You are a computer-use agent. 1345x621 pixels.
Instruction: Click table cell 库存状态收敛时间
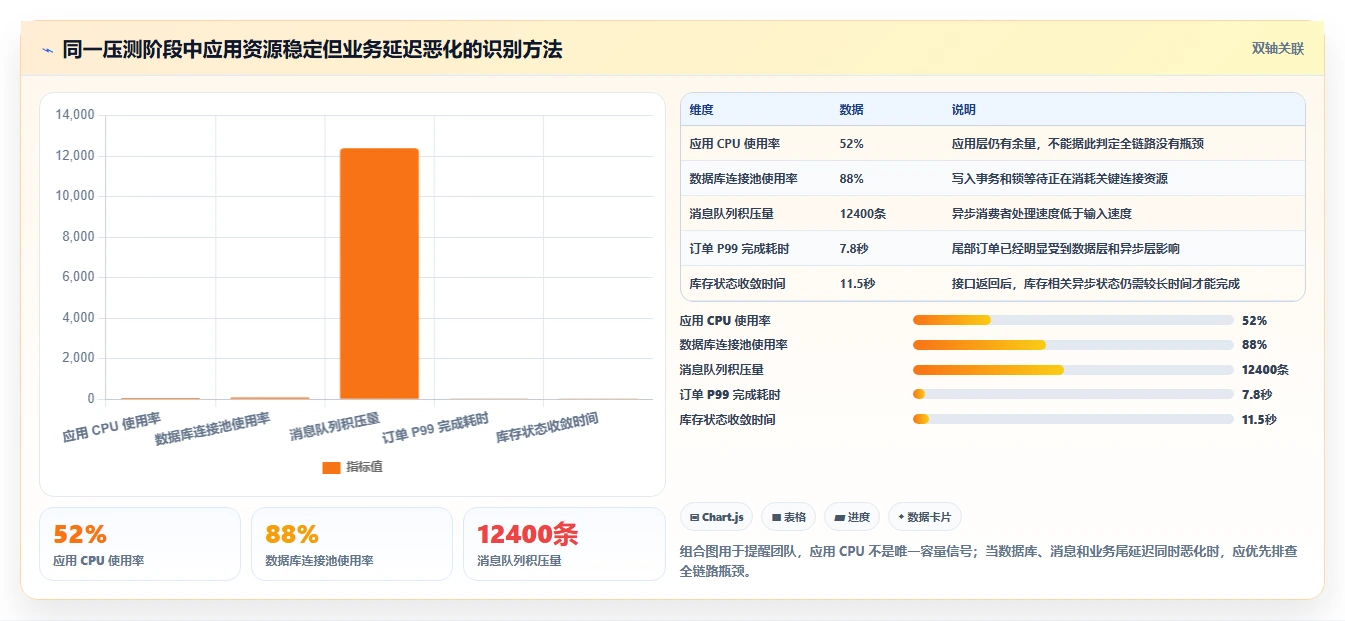coord(737,284)
